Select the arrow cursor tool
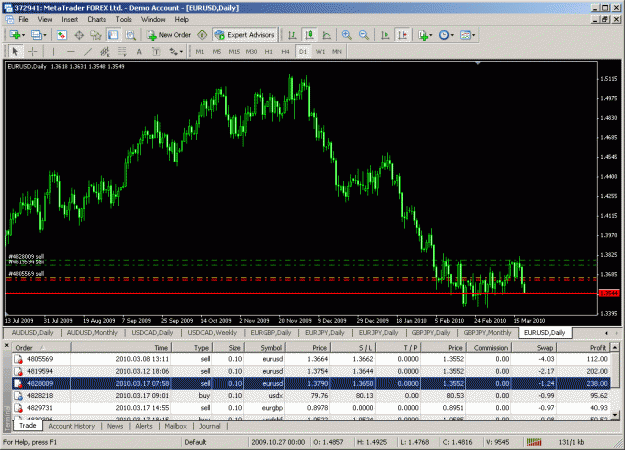 15,51
